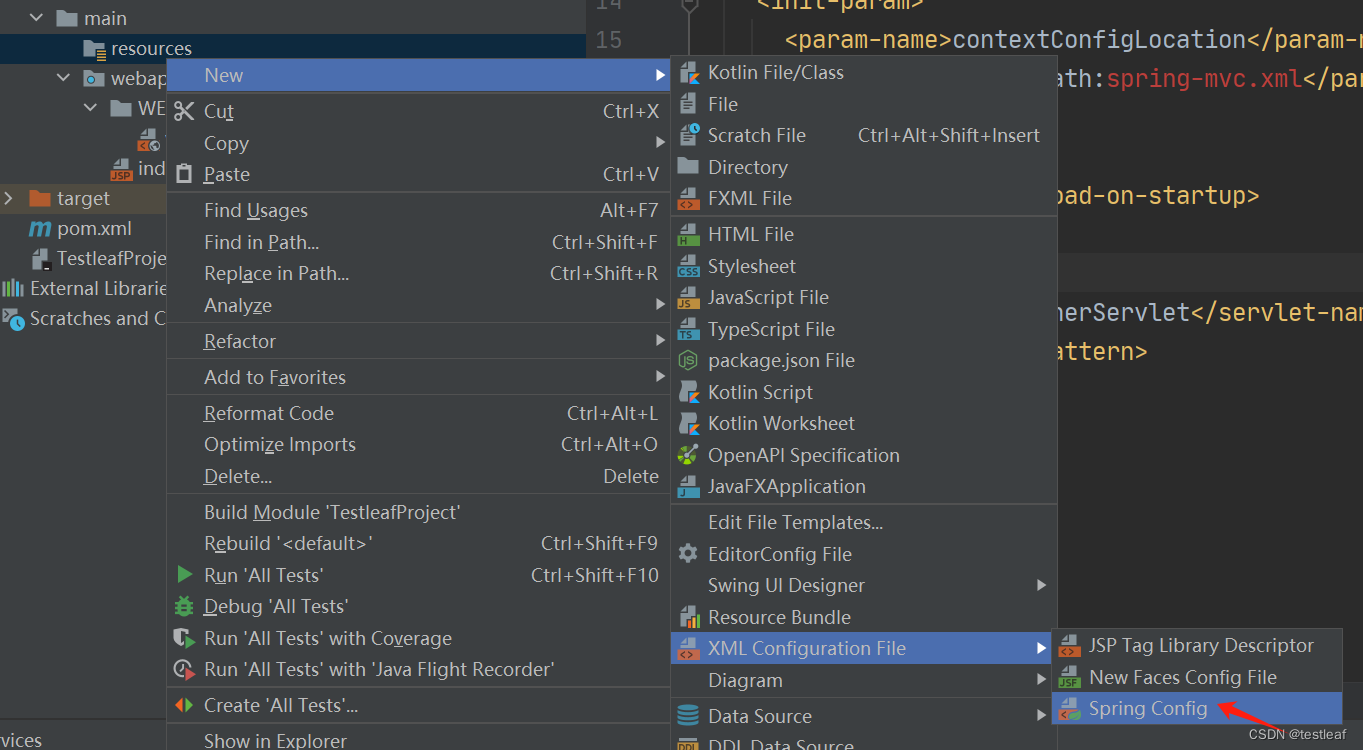Click the Spring Config icon
This screenshot has height=750, width=1363.
(x=1070, y=709)
